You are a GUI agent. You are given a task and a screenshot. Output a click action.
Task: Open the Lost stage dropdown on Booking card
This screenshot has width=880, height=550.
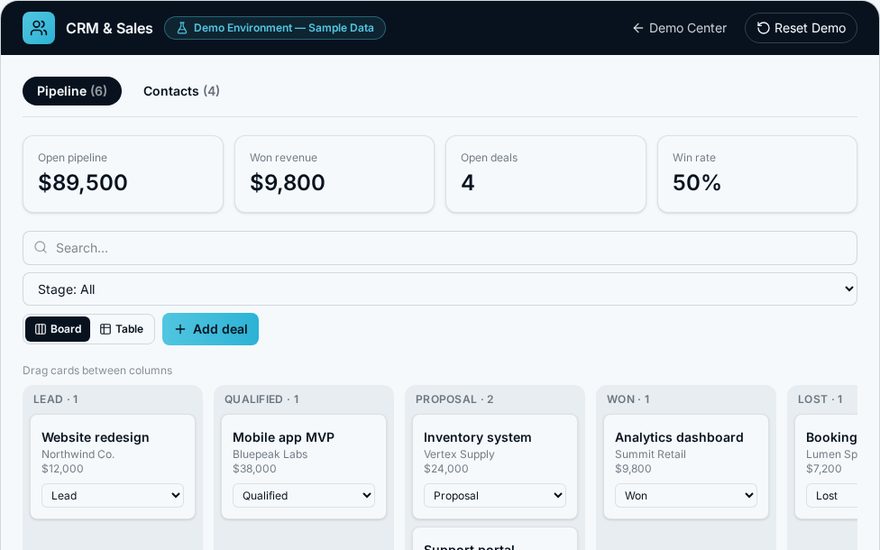832,496
